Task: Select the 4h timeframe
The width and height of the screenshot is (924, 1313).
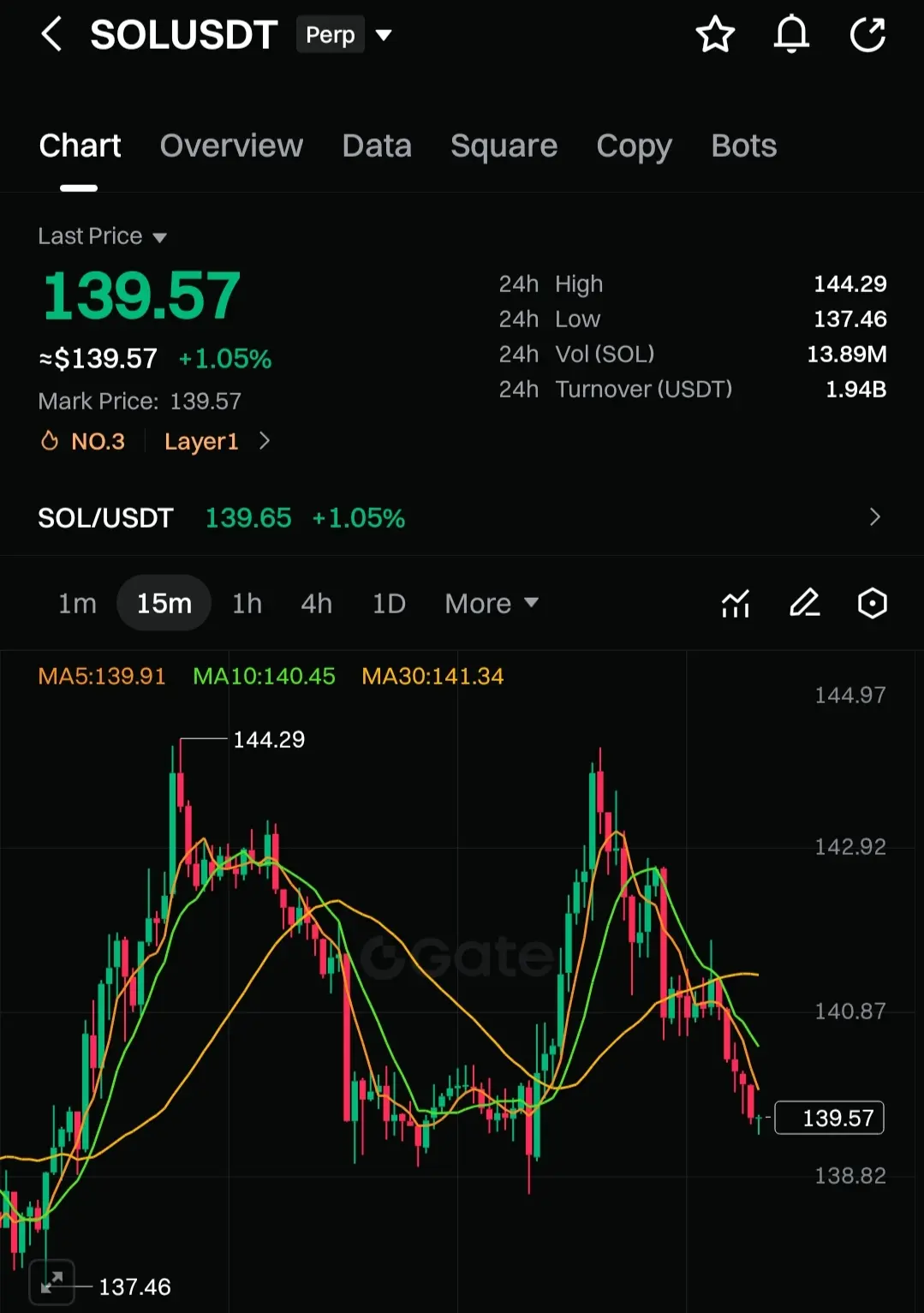Action: point(316,604)
